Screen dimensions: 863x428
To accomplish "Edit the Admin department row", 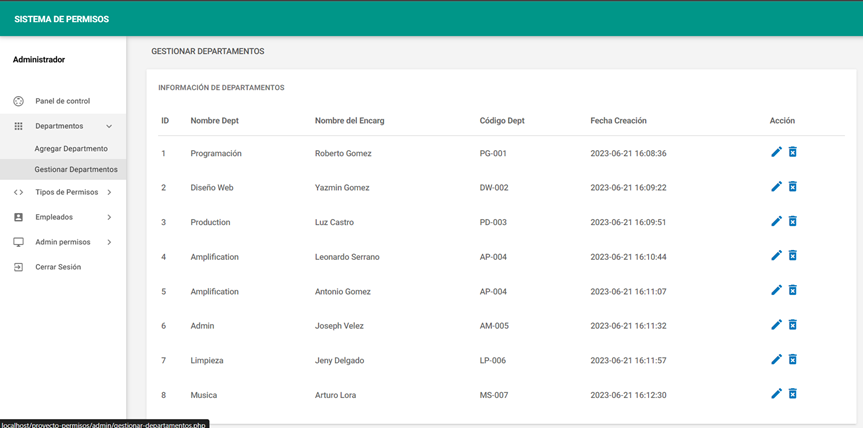I will click(x=776, y=325).
